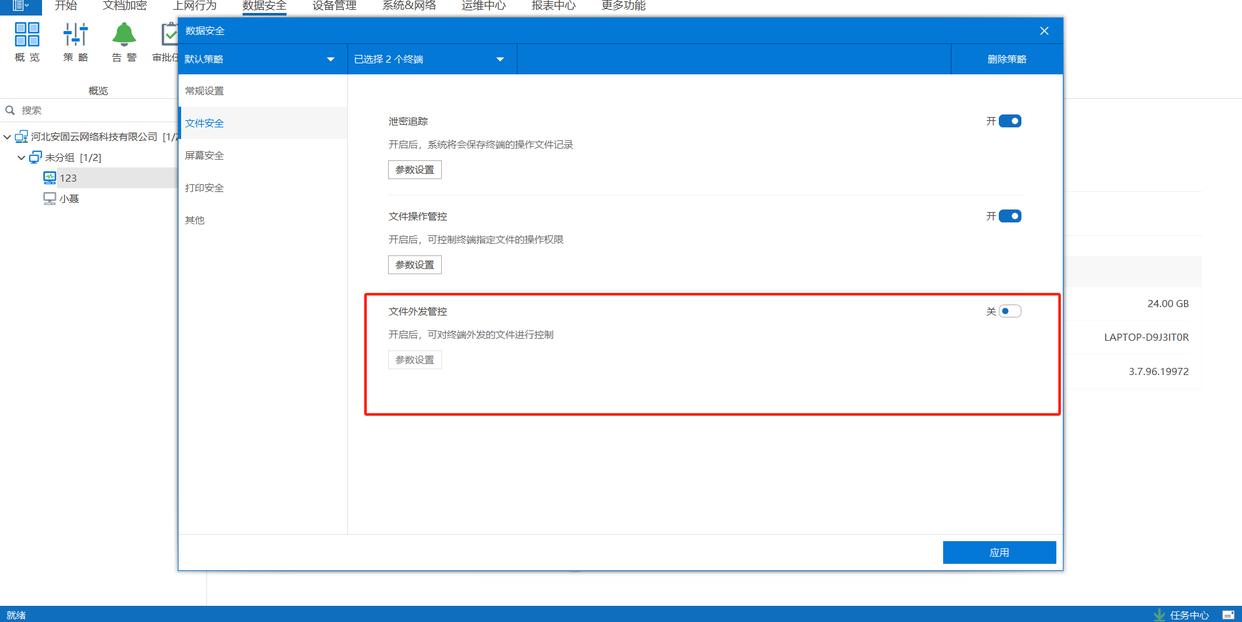
Task: Open the 策略 policy sliders icon
Action: 76,34
